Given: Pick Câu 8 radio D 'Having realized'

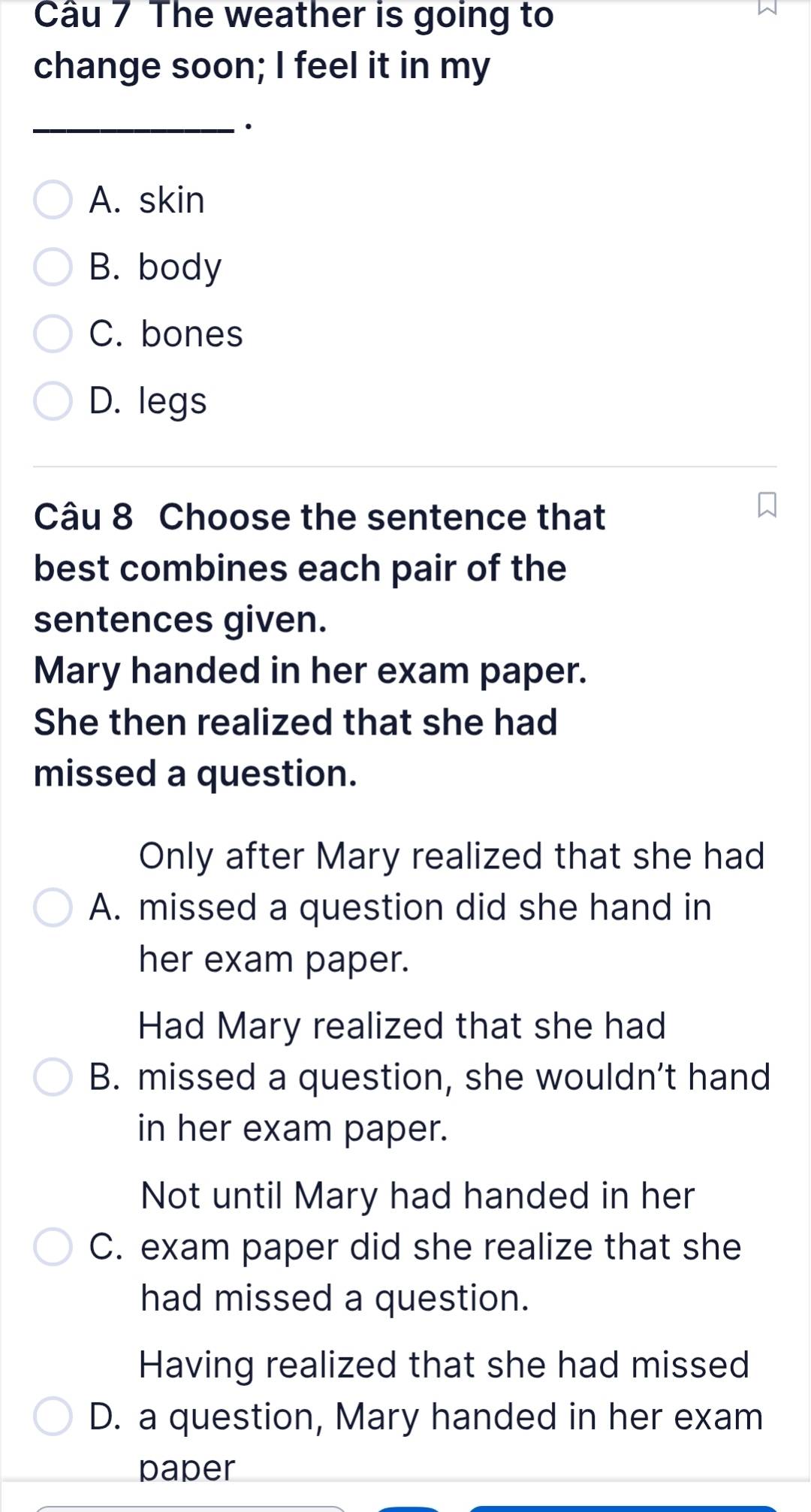Looking at the screenshot, I should (53, 1417).
